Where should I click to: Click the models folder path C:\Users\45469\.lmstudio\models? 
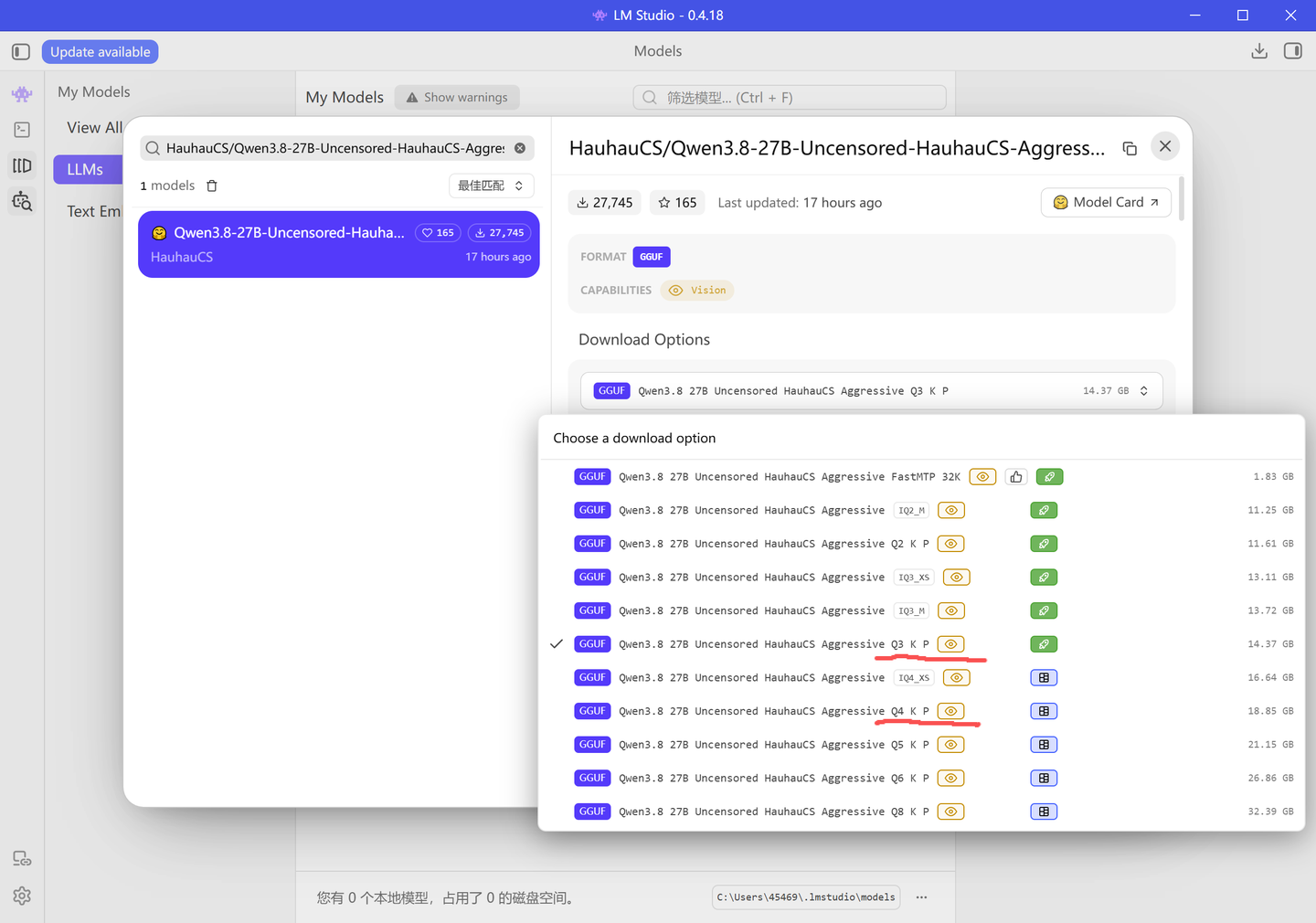point(806,897)
